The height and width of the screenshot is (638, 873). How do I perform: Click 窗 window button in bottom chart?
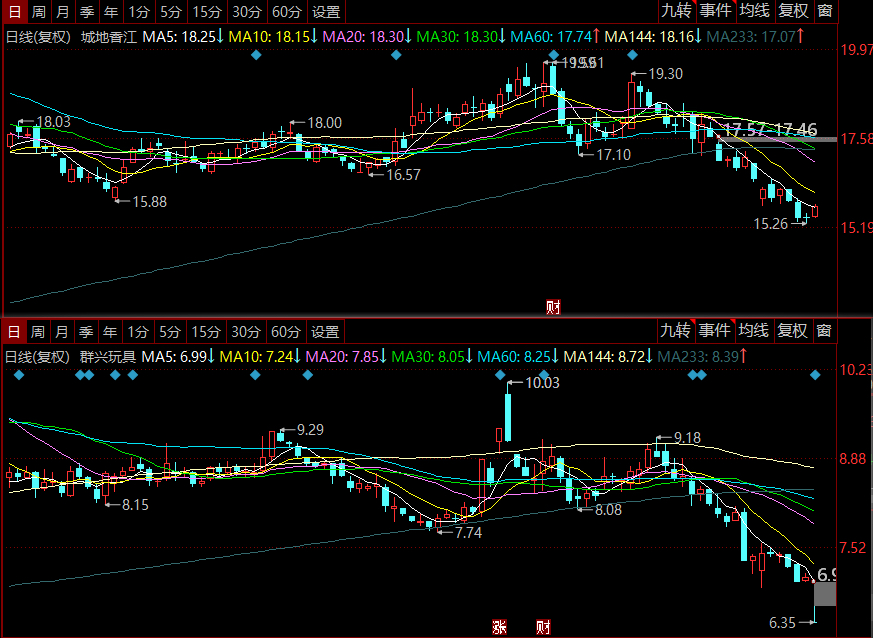click(824, 331)
